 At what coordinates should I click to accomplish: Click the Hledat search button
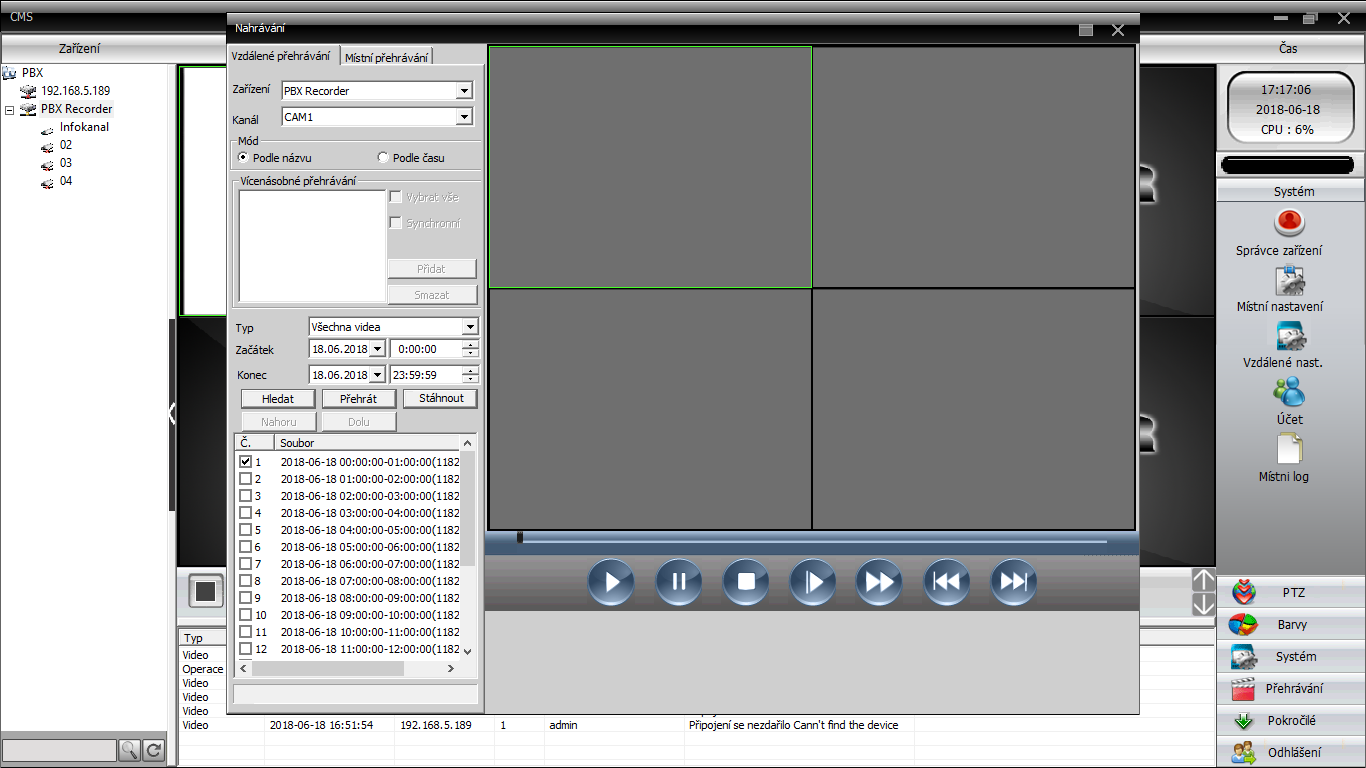click(278, 398)
